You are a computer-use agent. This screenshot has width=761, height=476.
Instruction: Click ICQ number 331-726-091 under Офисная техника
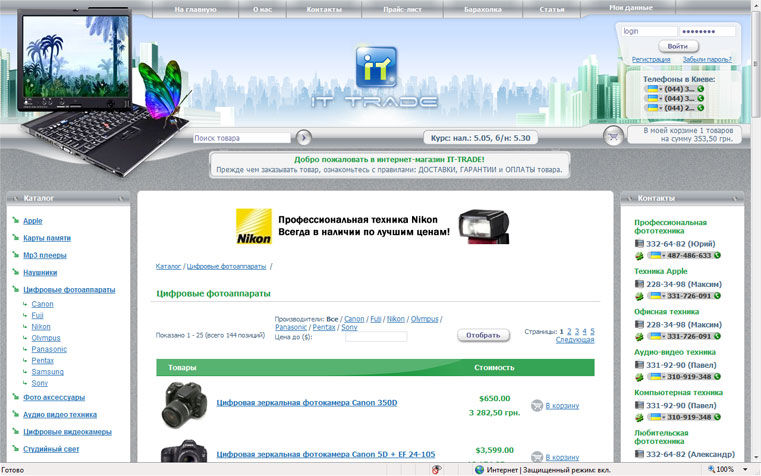point(684,336)
